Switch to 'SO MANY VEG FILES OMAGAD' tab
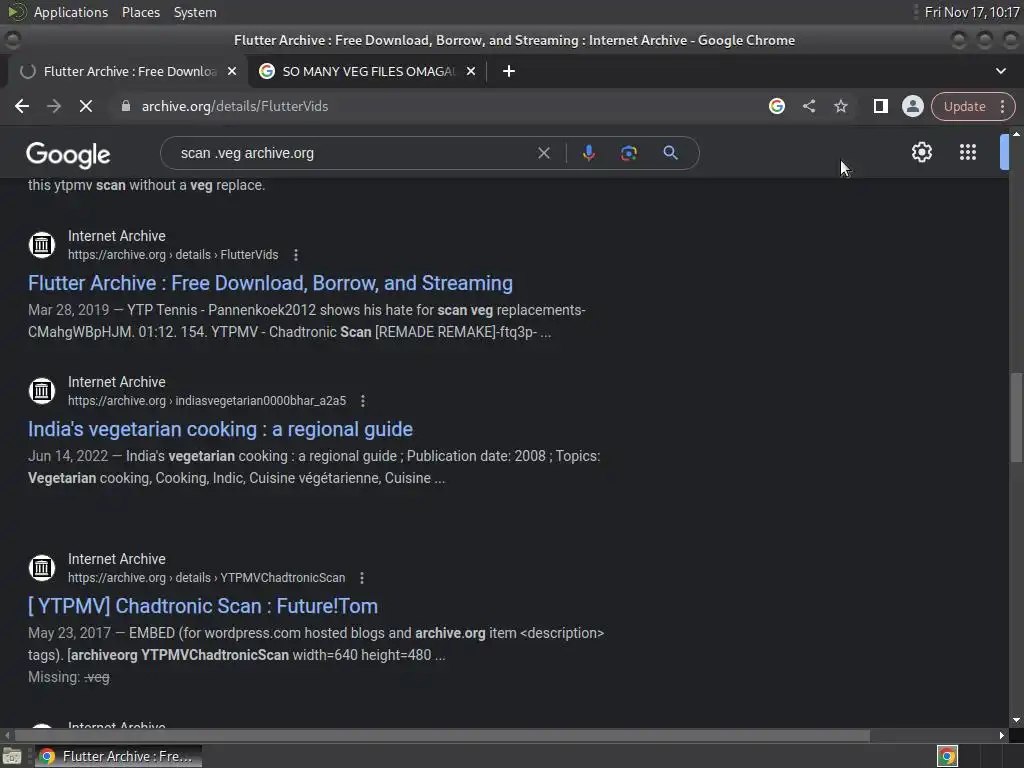The image size is (1024, 768). point(368,71)
